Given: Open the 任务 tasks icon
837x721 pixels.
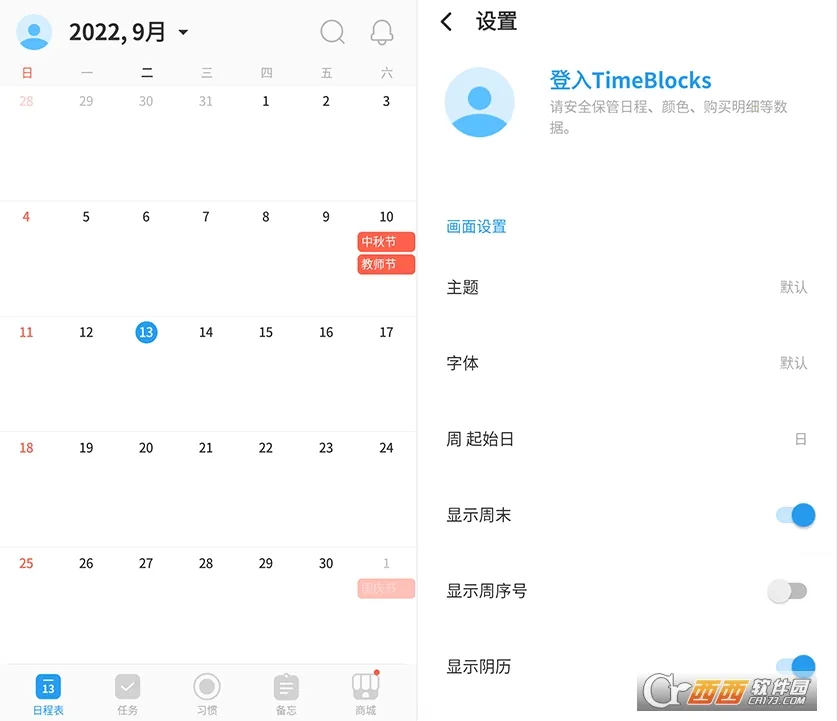Looking at the screenshot, I should pos(127,687).
